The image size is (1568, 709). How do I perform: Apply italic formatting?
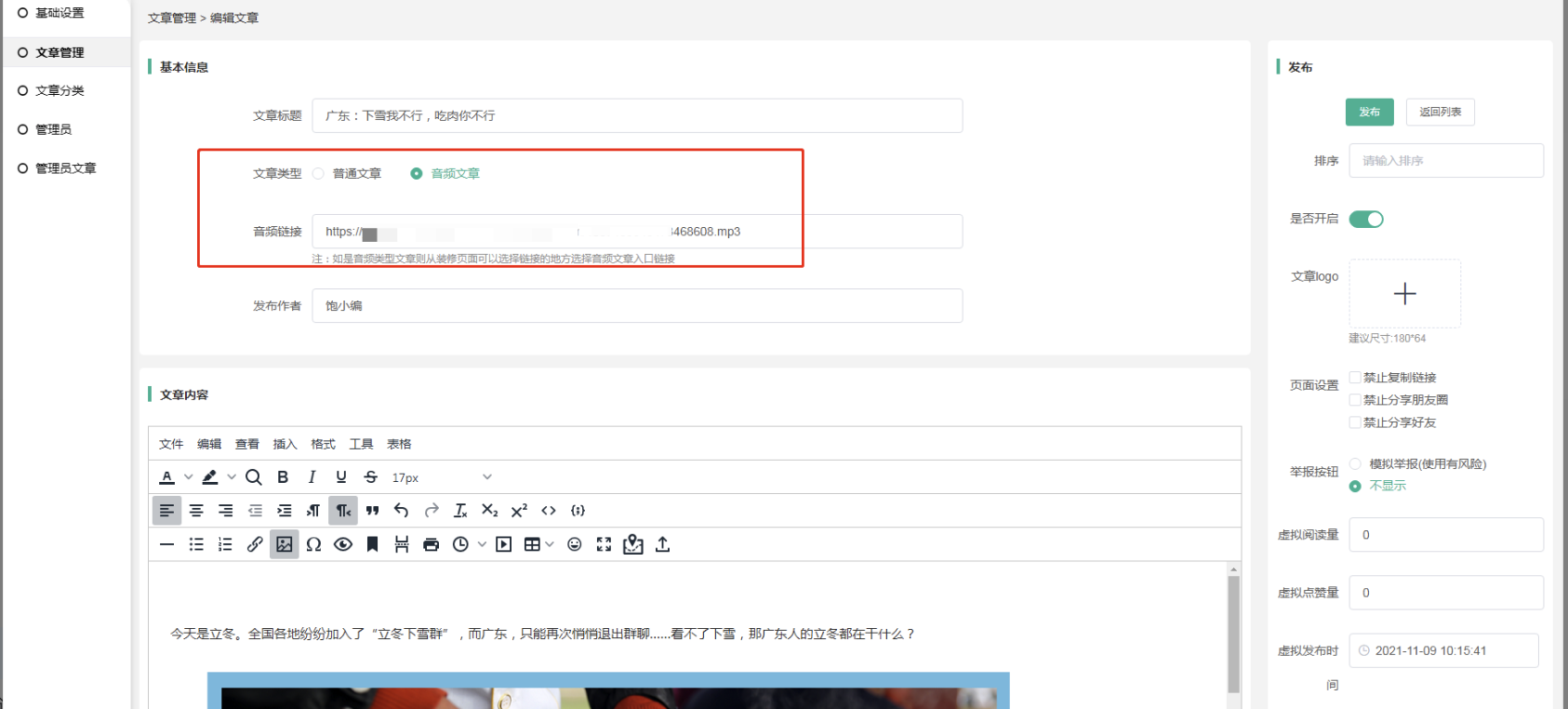click(x=312, y=477)
